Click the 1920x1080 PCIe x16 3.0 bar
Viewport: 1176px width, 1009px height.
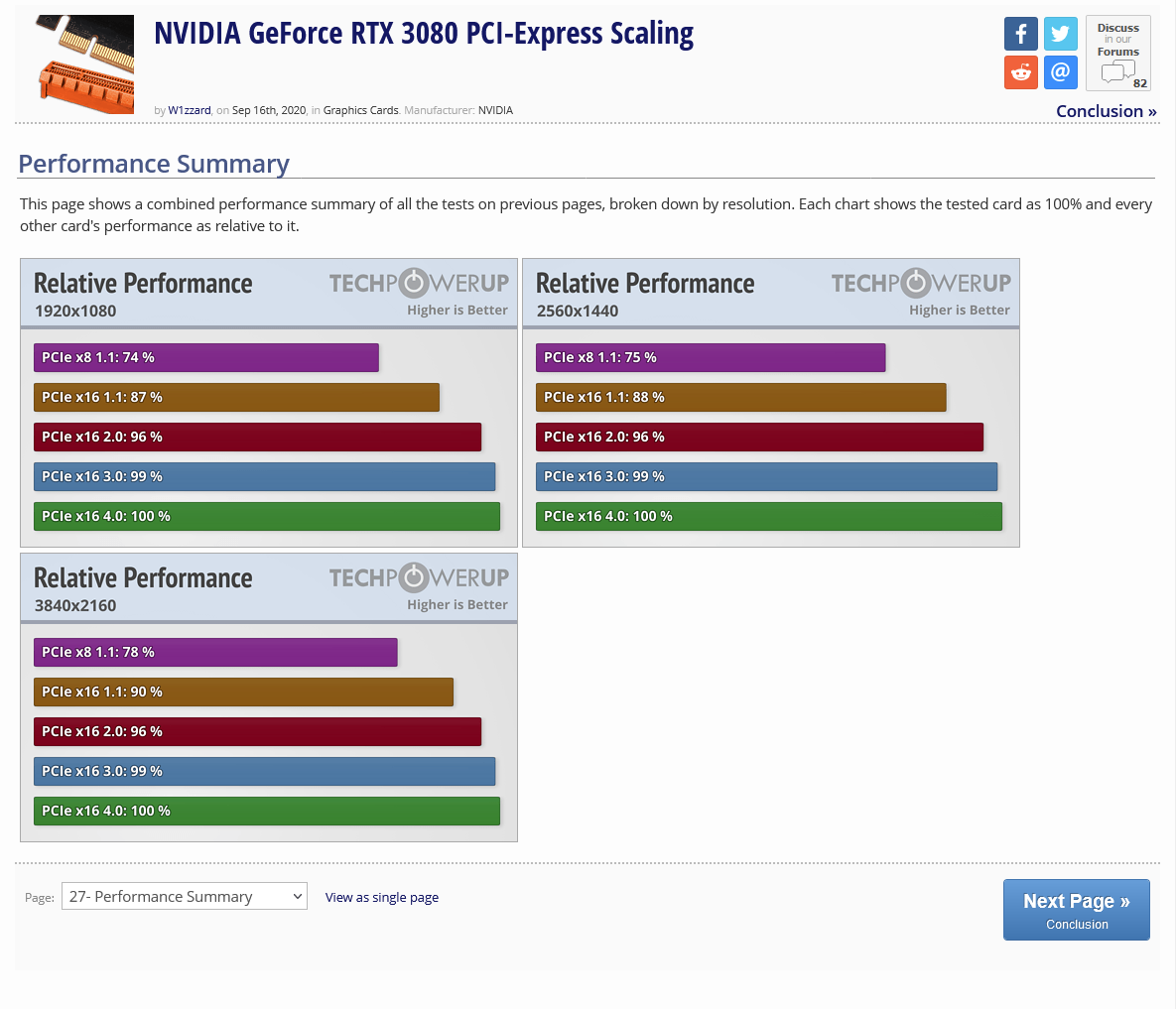[x=264, y=477]
